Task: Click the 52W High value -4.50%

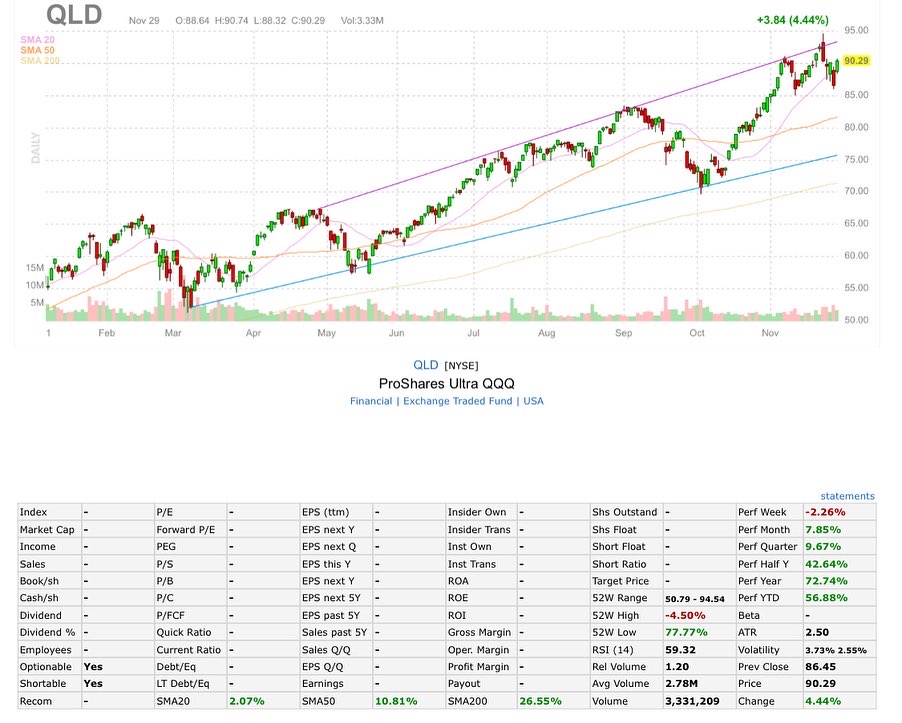Action: (685, 615)
